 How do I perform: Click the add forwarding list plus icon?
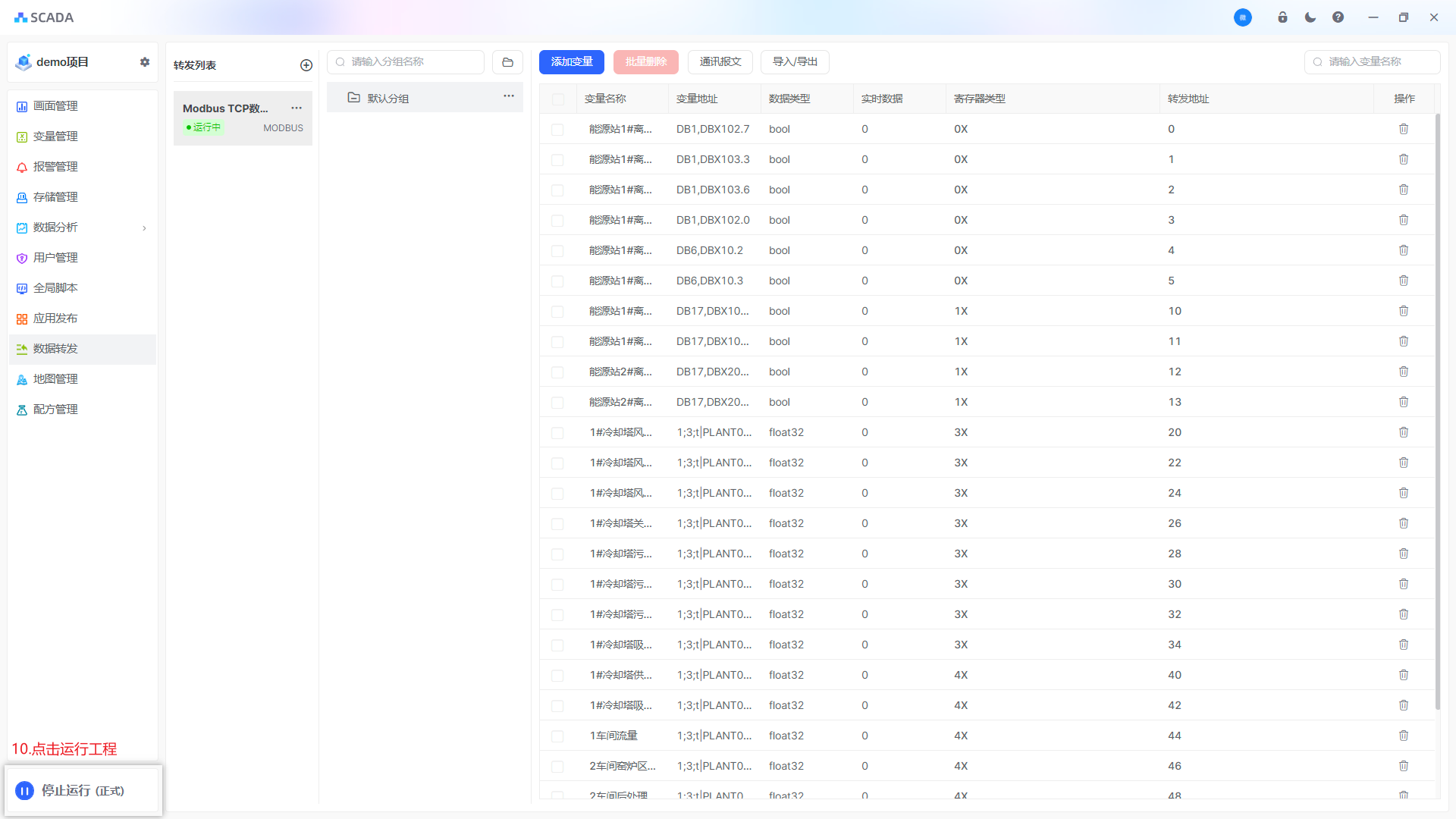pos(306,65)
